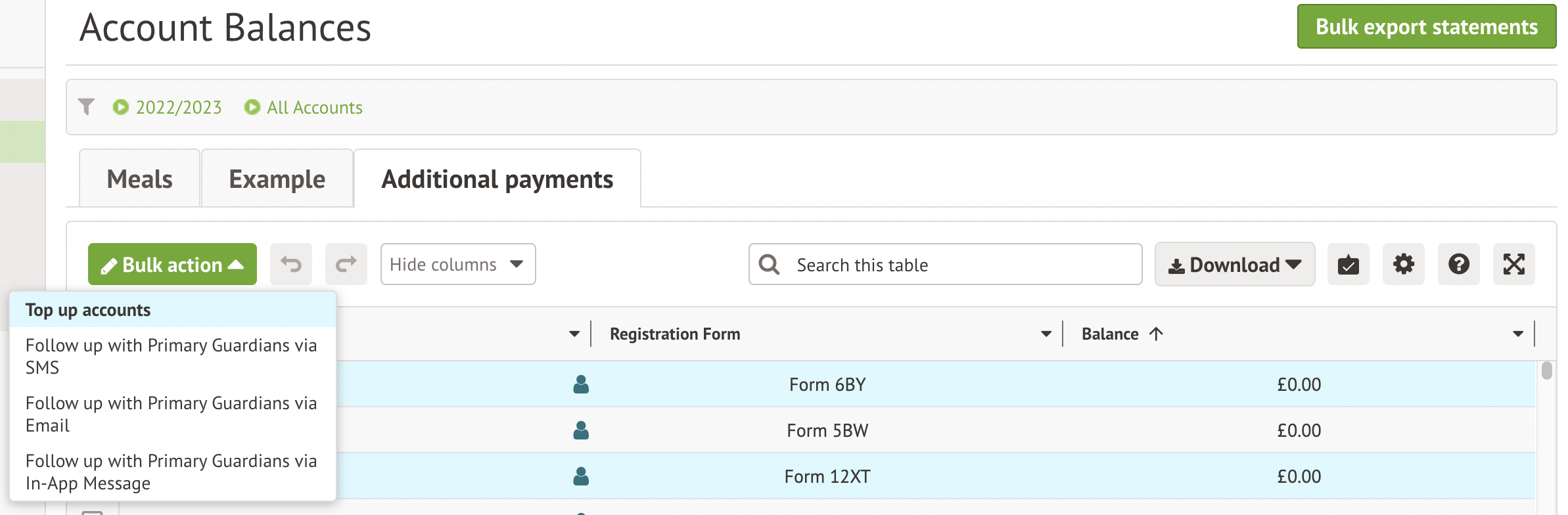The width and height of the screenshot is (1568, 515).
Task: Select Top up accounts menu option
Action: tap(88, 310)
